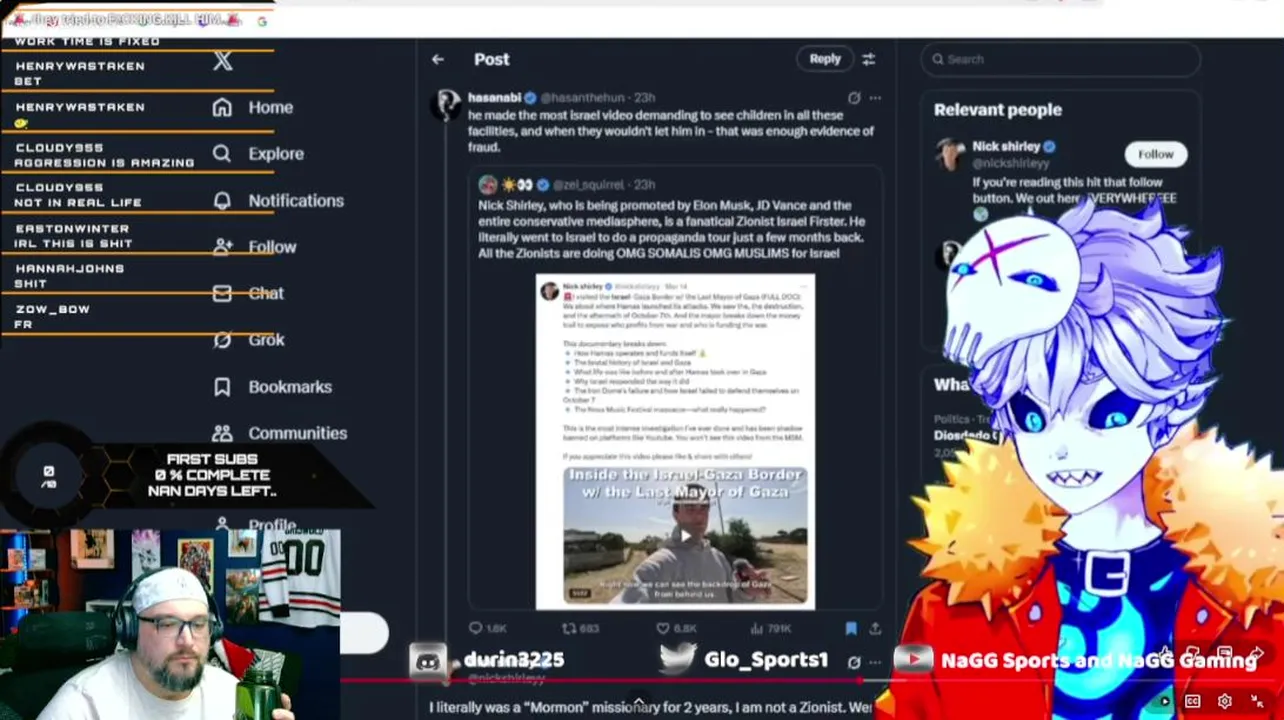The height and width of the screenshot is (720, 1284).
Task: Click the video title at top
Action: [125, 19]
